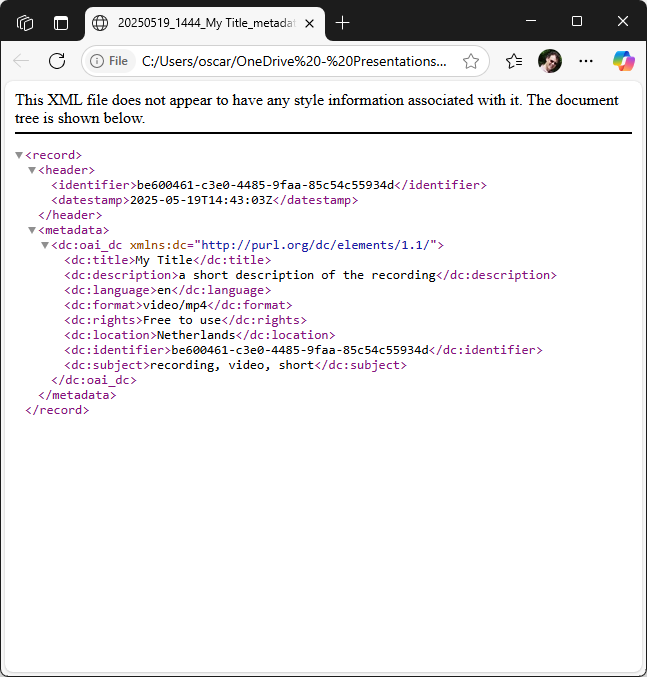Collapse the header element

[x=32, y=170]
